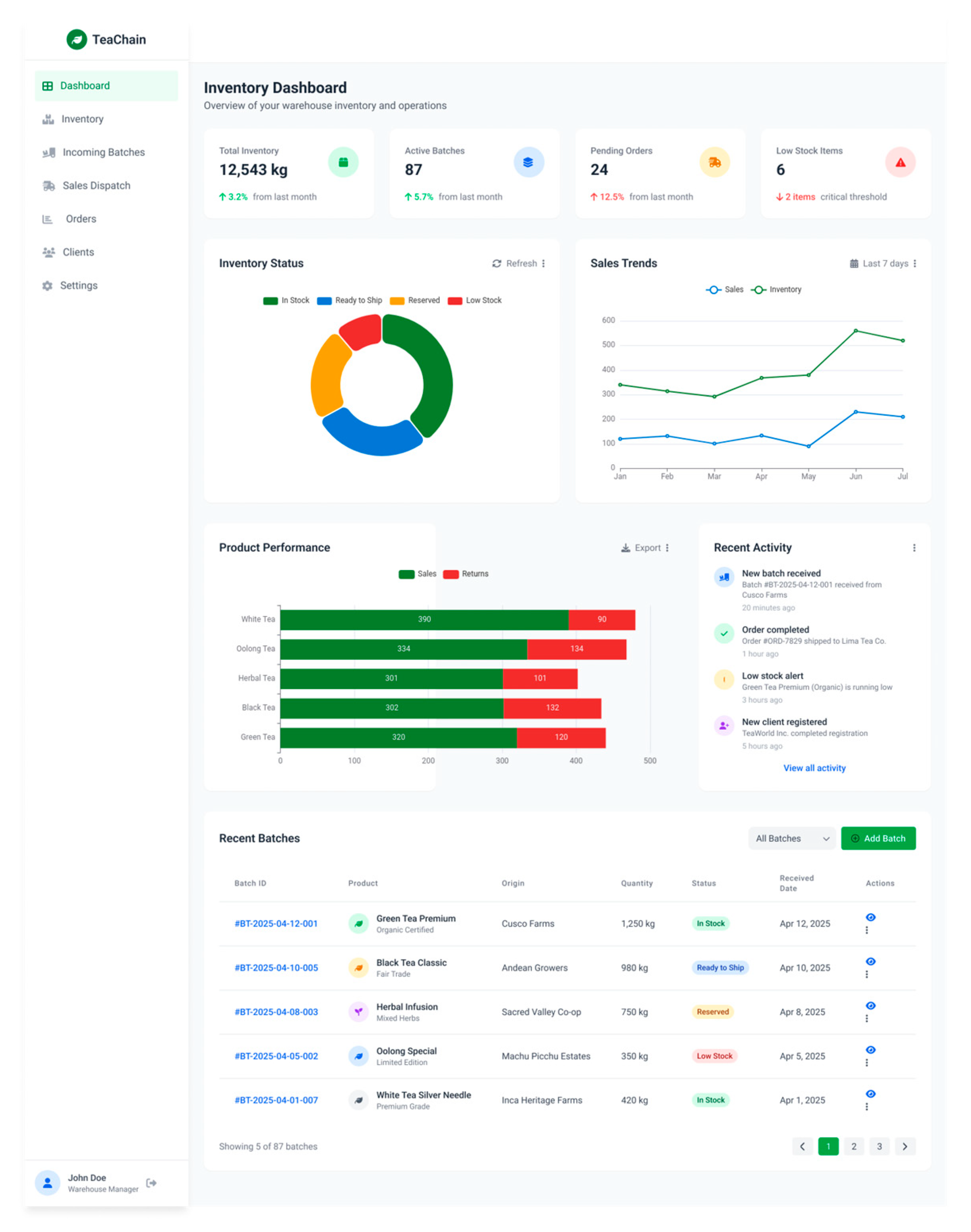The height and width of the screenshot is (1232, 971).
Task: Open the View all activity link
Action: pos(814,768)
